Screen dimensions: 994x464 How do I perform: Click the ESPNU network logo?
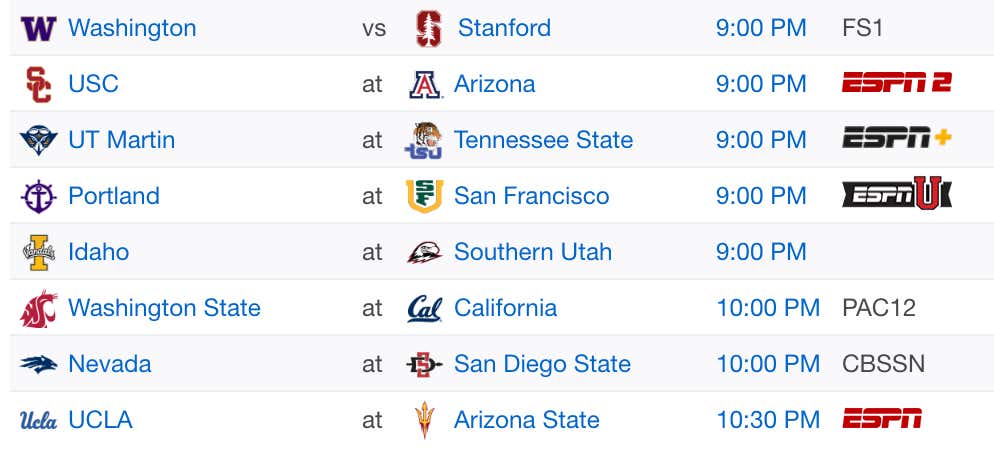coord(897,193)
